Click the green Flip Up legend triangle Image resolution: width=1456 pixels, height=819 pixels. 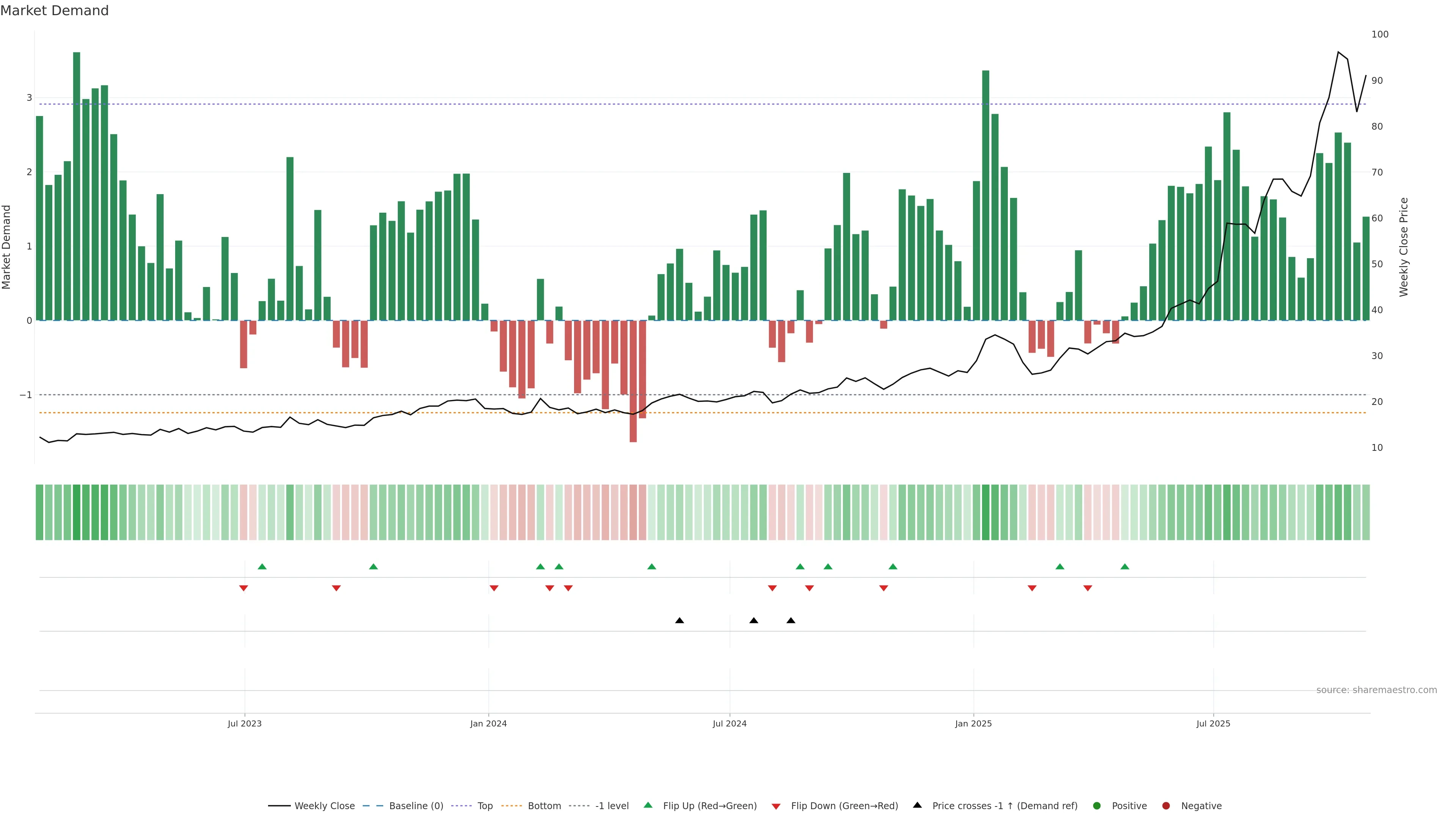648,805
